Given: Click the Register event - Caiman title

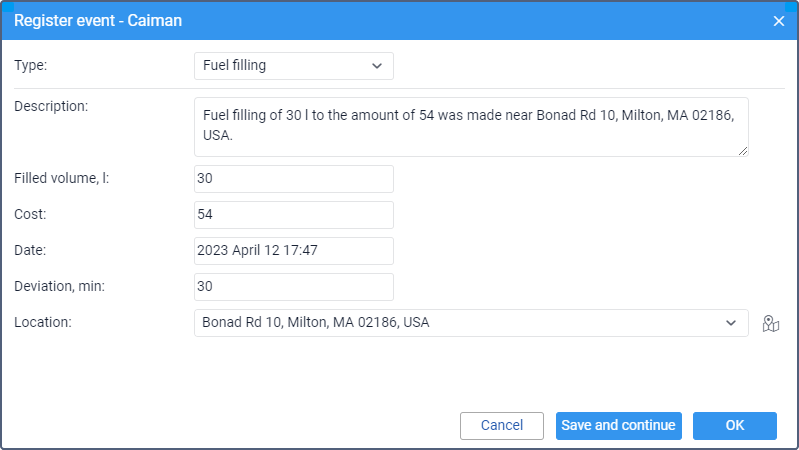Looking at the screenshot, I should click(x=98, y=21).
